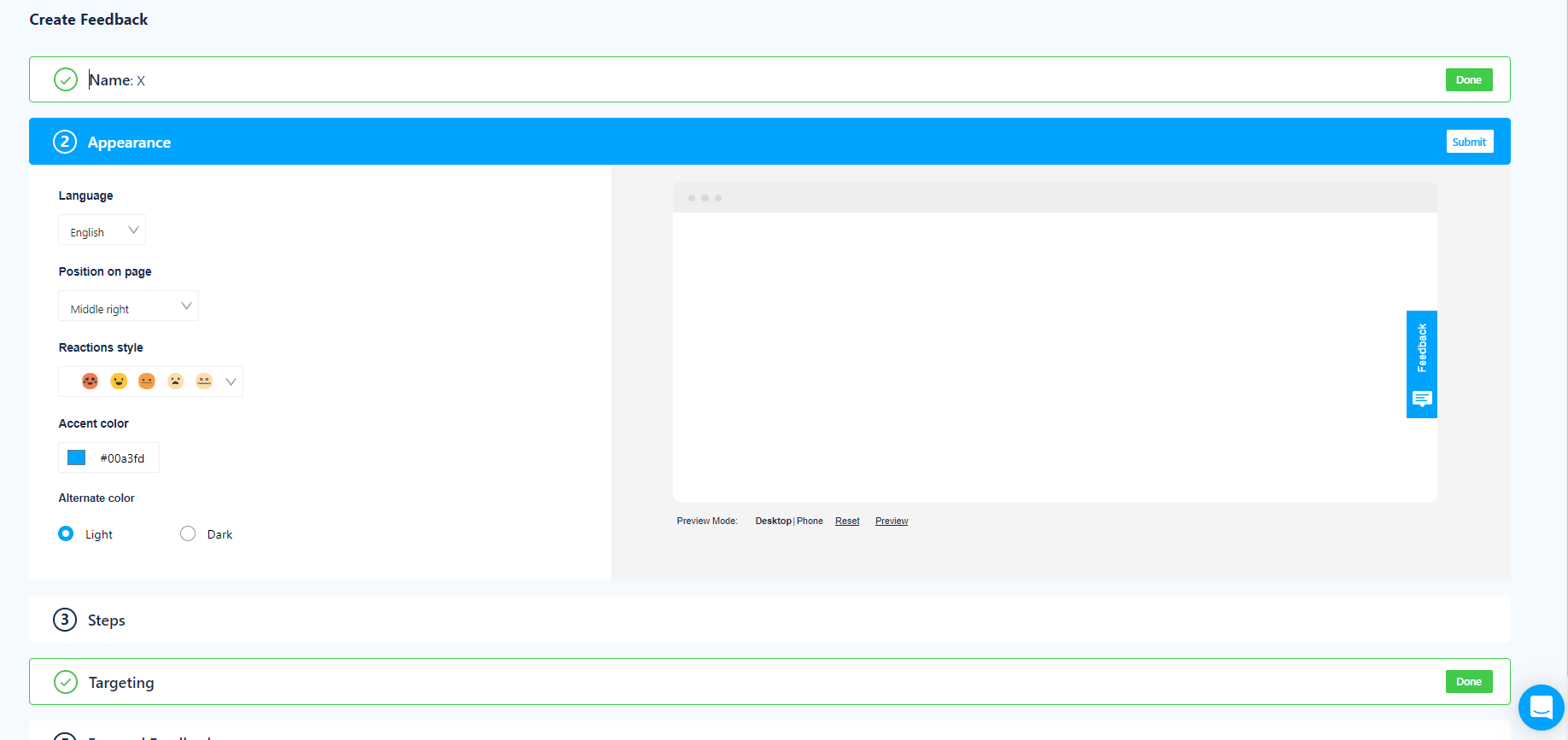Screen dimensions: 1568x740
Task: Click the message icon on Feedback preview tab
Action: 1422,399
